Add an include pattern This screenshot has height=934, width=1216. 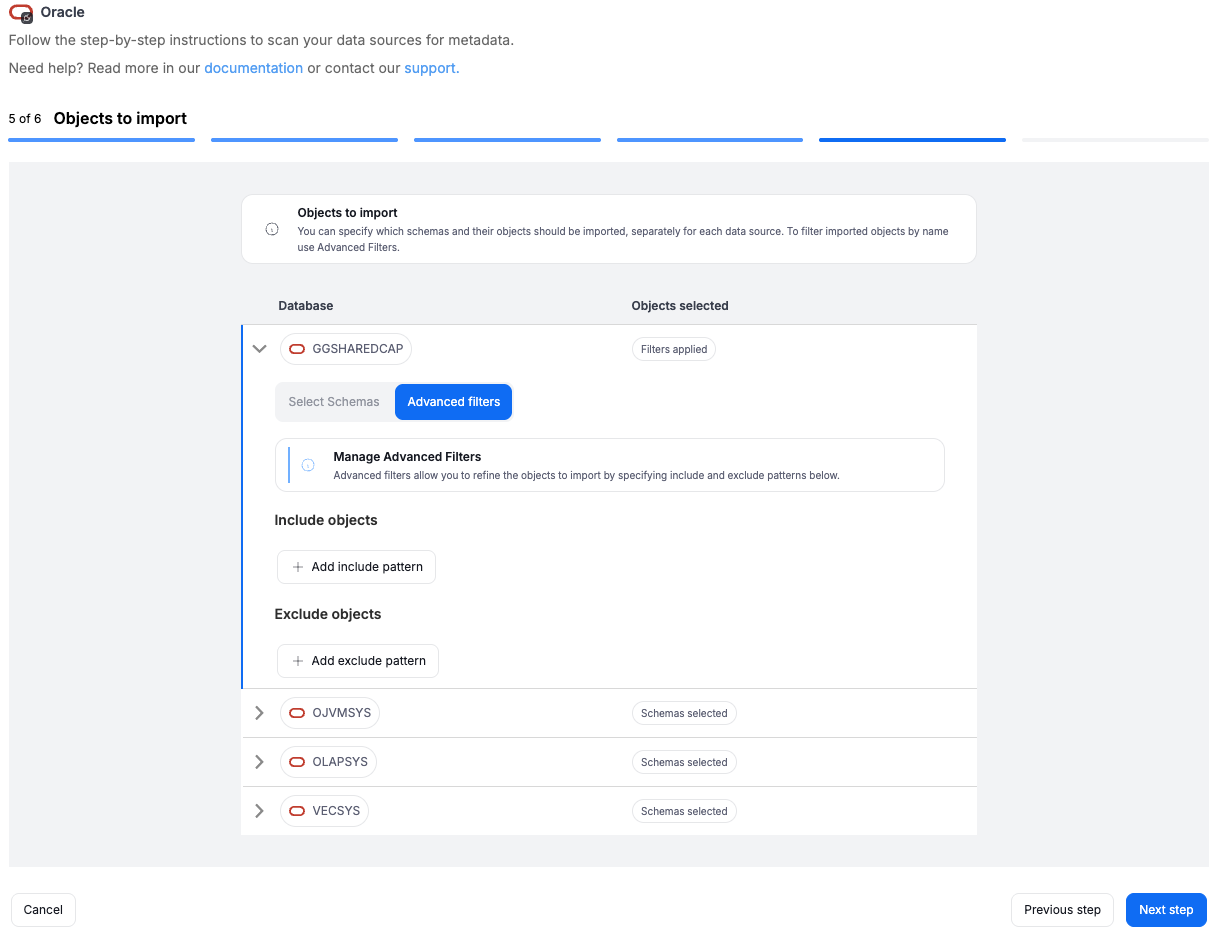(356, 567)
